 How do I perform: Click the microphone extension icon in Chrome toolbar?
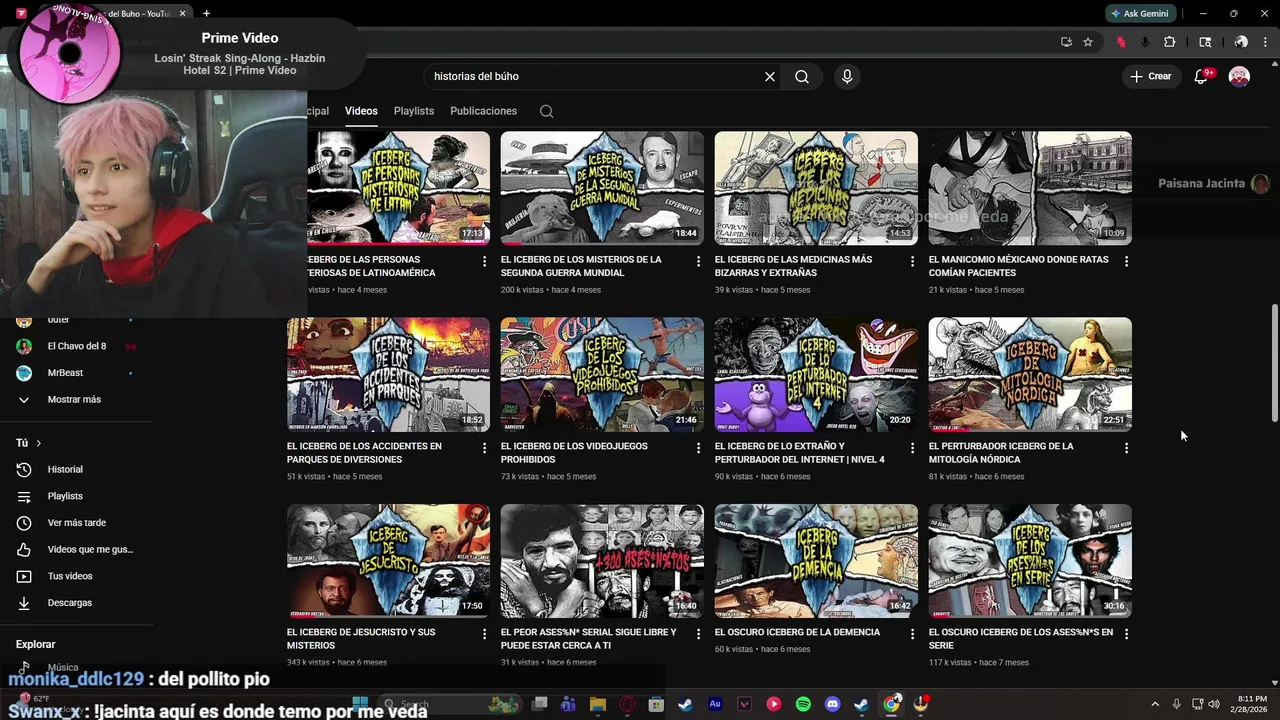click(1145, 42)
